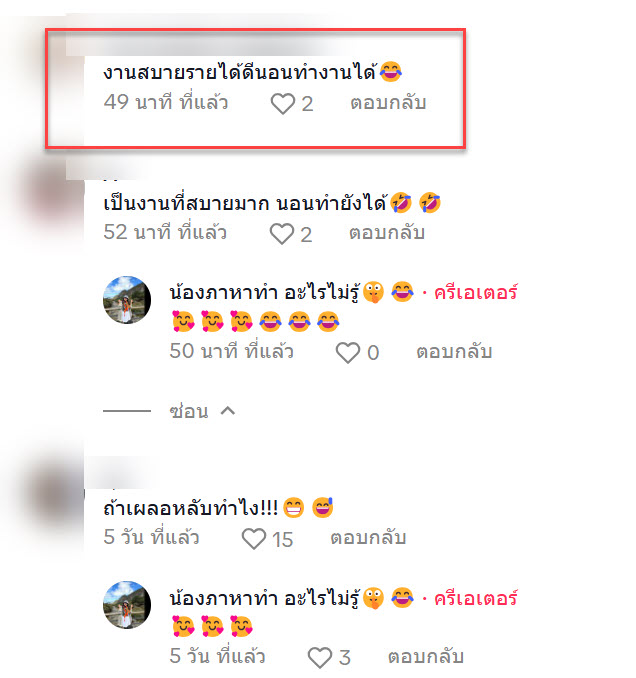The width and height of the screenshot is (636, 678).
Task: Open the น้องภาหาทำ username on the lower reply
Action: coord(264,598)
